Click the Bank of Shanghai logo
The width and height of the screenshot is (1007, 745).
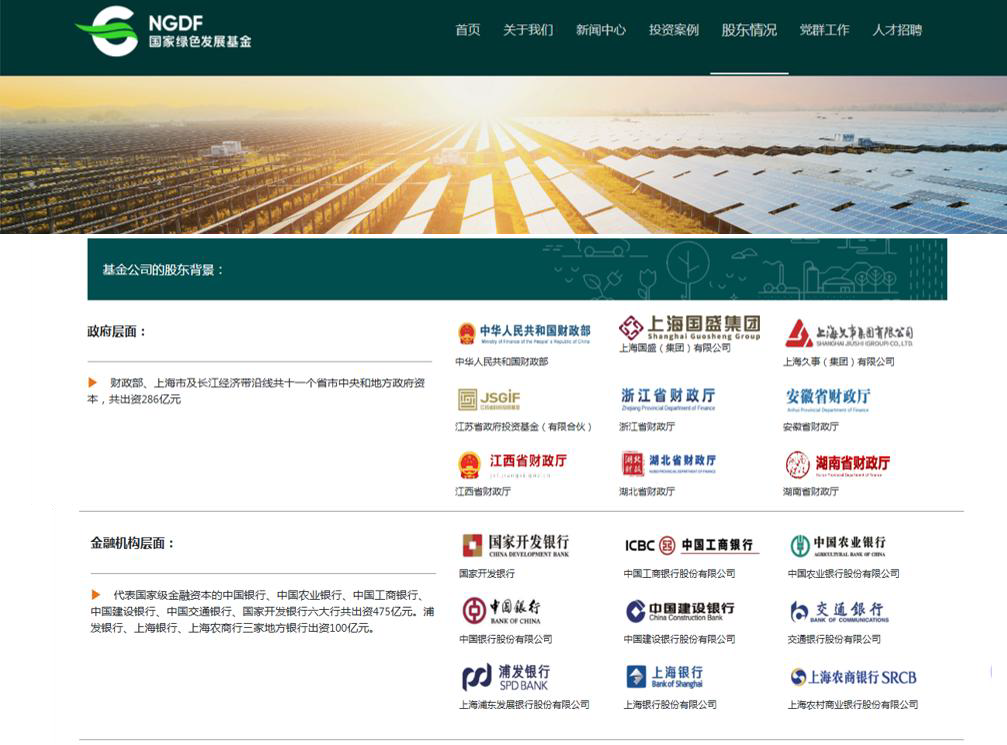point(665,677)
